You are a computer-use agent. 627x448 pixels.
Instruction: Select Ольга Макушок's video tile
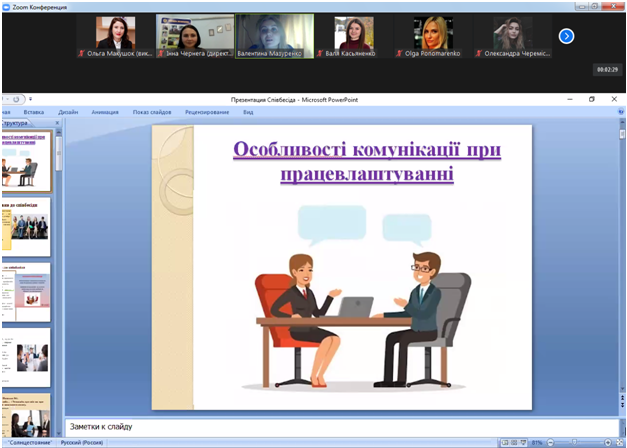(x=115, y=36)
